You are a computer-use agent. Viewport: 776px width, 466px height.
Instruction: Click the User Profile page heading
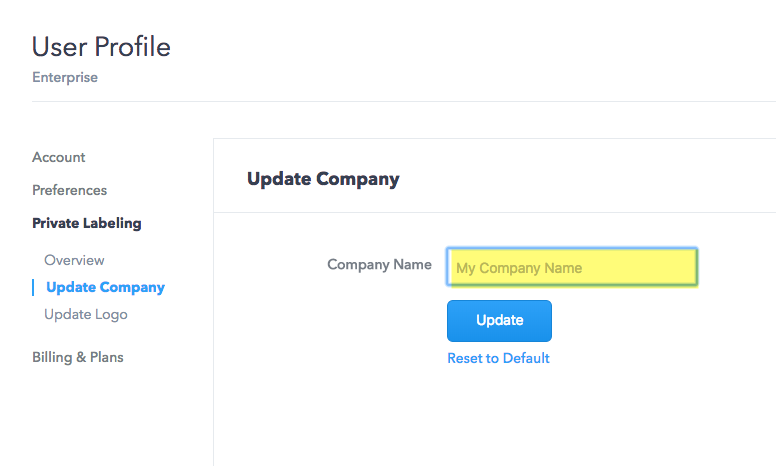(x=101, y=47)
